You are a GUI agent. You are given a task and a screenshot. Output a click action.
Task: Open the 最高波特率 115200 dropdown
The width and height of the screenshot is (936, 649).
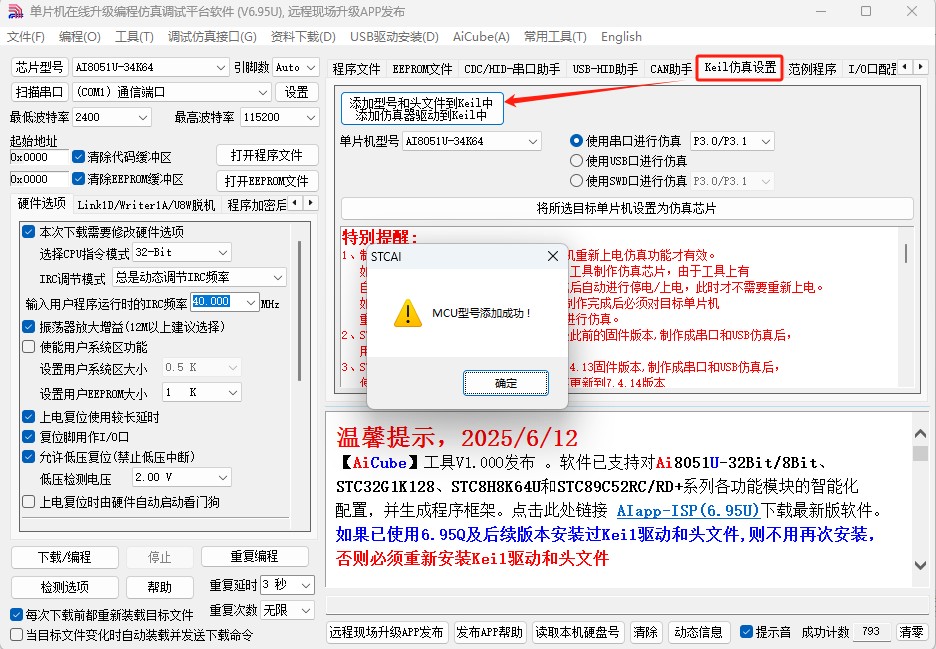pos(311,118)
